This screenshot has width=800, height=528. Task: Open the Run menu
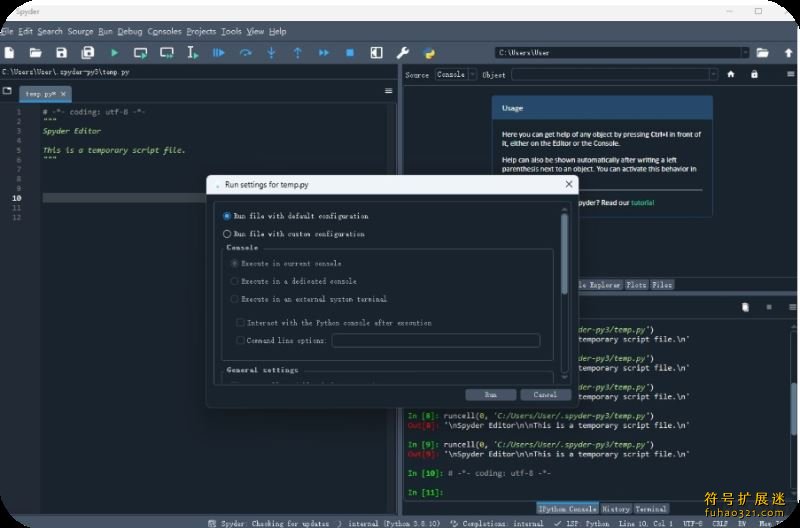[x=105, y=32]
